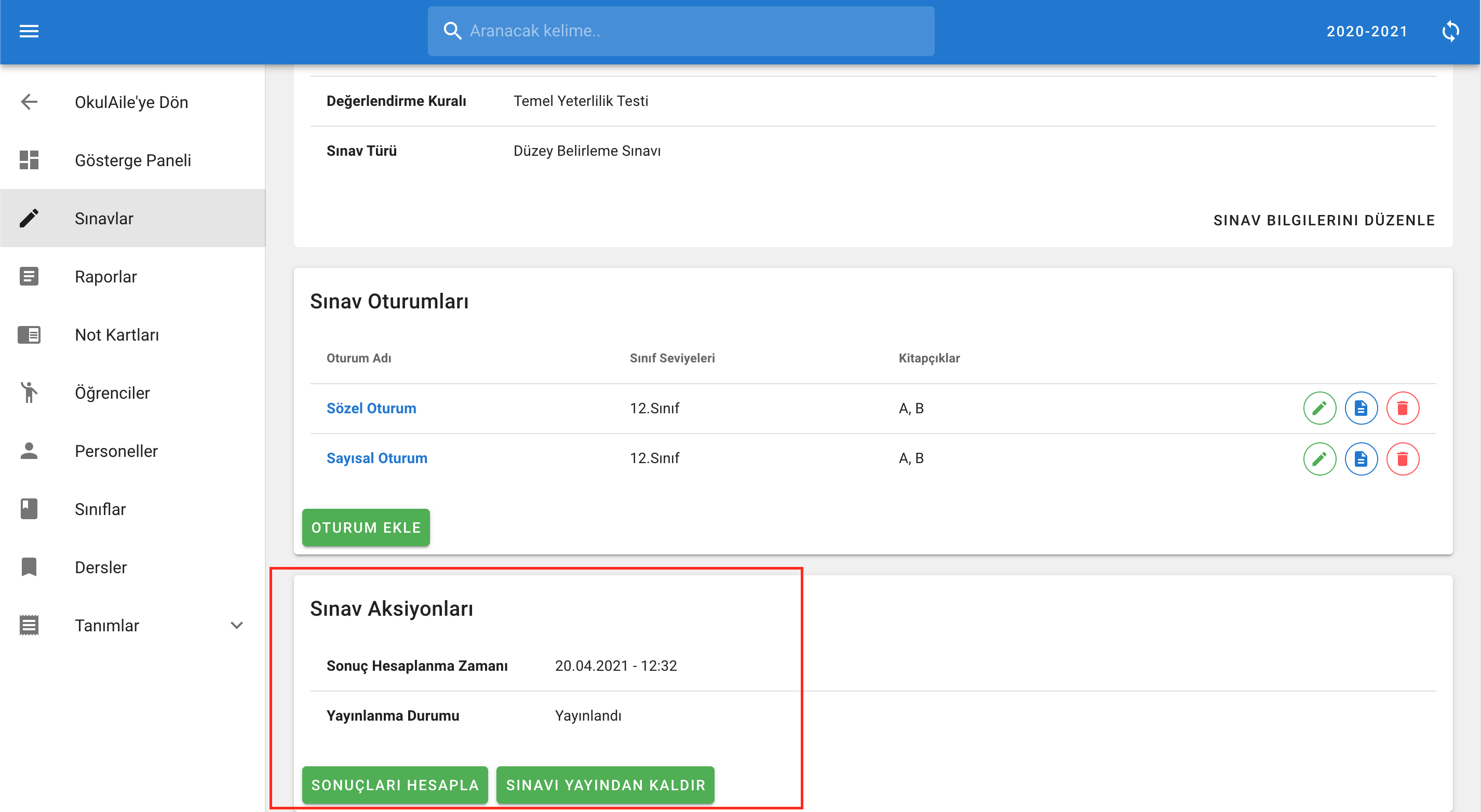
Task: Click Düzey Belirleme Sınavı value
Action: (587, 151)
